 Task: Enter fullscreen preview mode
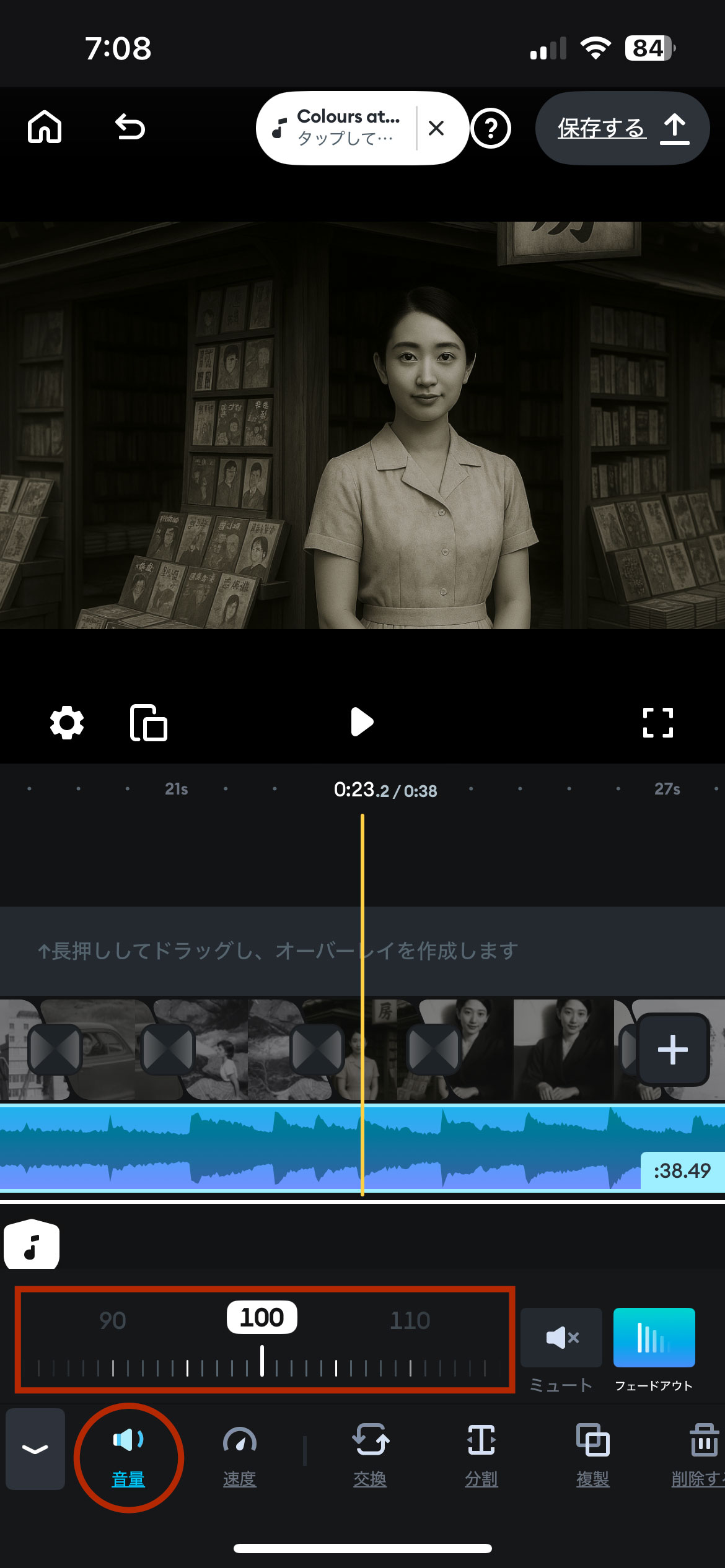(x=657, y=723)
